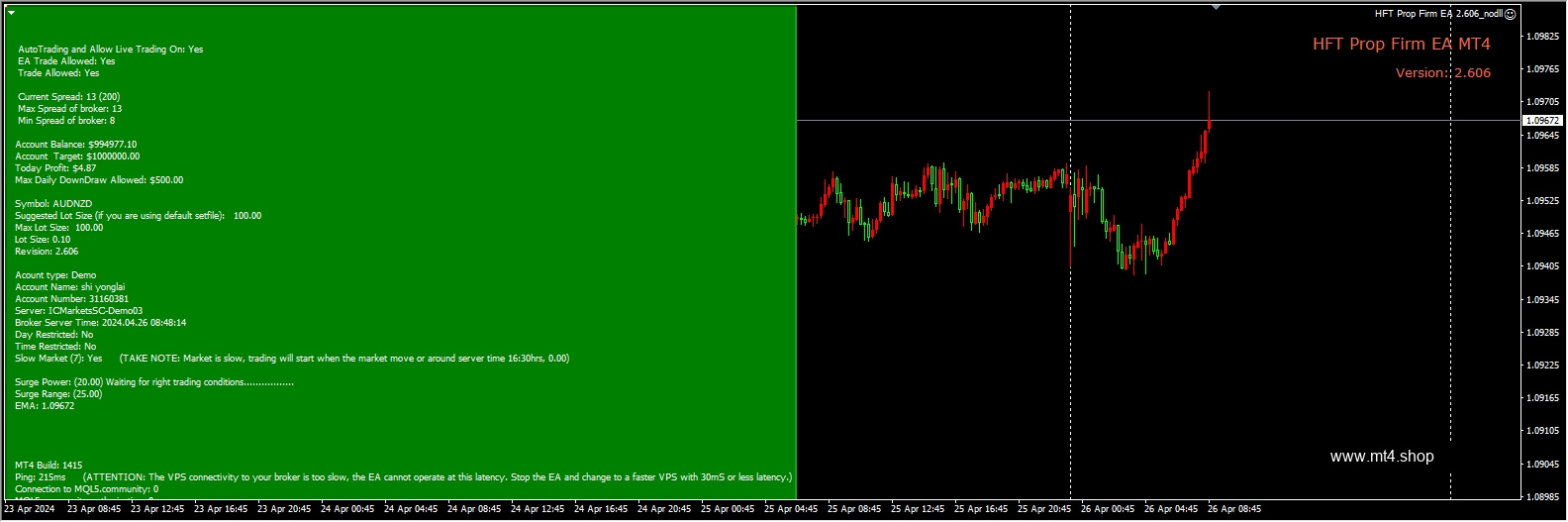
Task: Click the 'Symbol: AUDNZD' line
Action: (x=53, y=204)
